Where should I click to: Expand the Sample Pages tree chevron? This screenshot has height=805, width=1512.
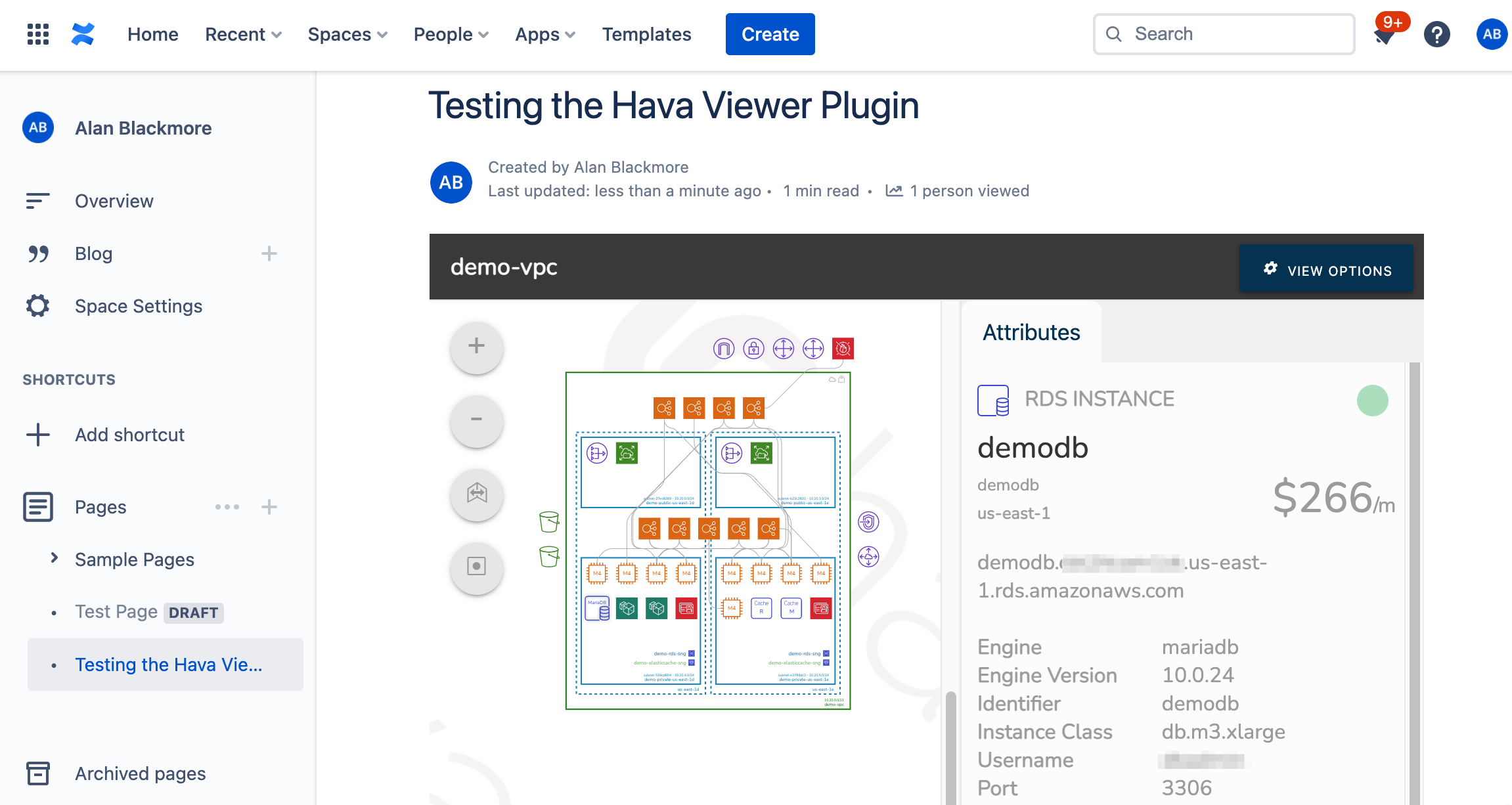coord(55,558)
